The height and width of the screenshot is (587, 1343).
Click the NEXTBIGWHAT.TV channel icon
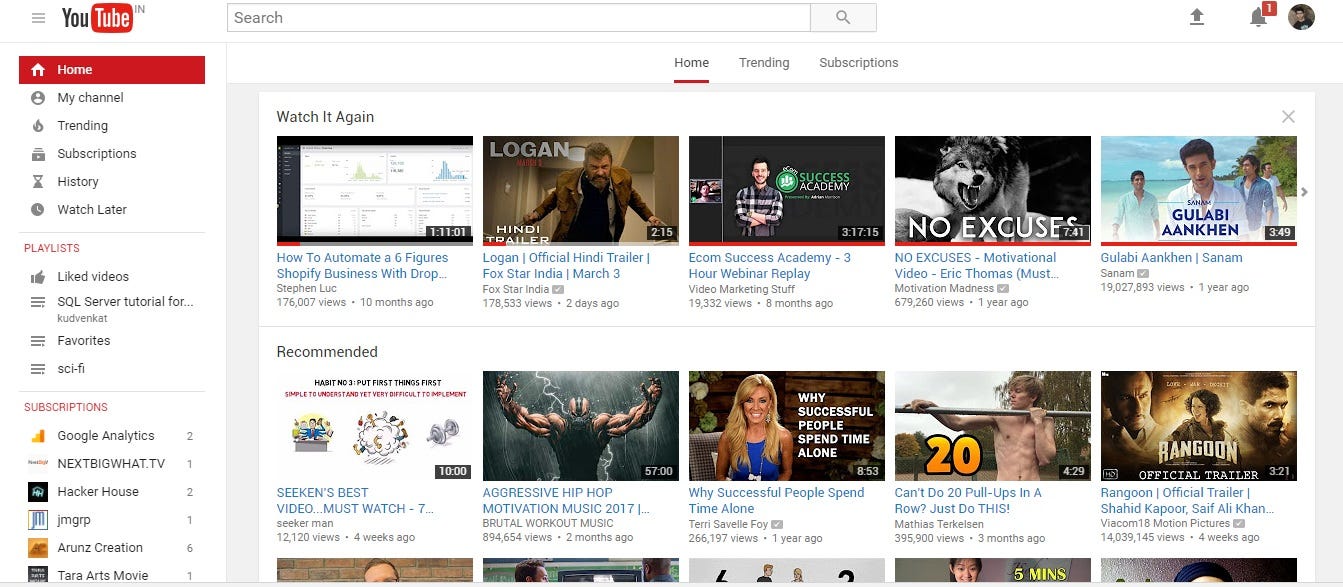tap(38, 464)
